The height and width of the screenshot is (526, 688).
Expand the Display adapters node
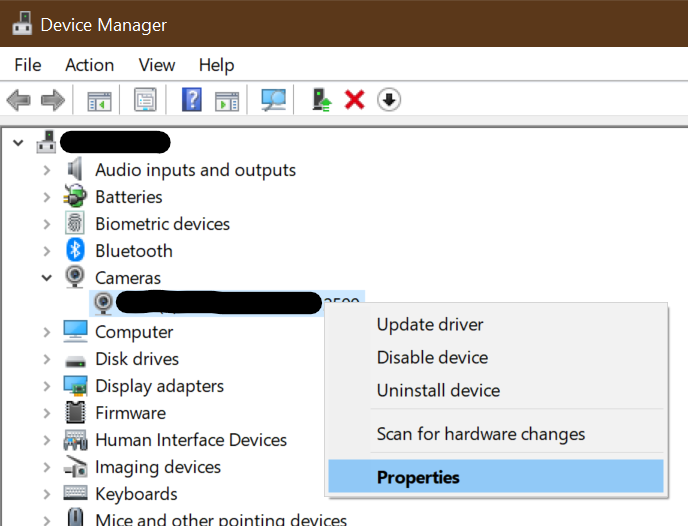tap(47, 386)
